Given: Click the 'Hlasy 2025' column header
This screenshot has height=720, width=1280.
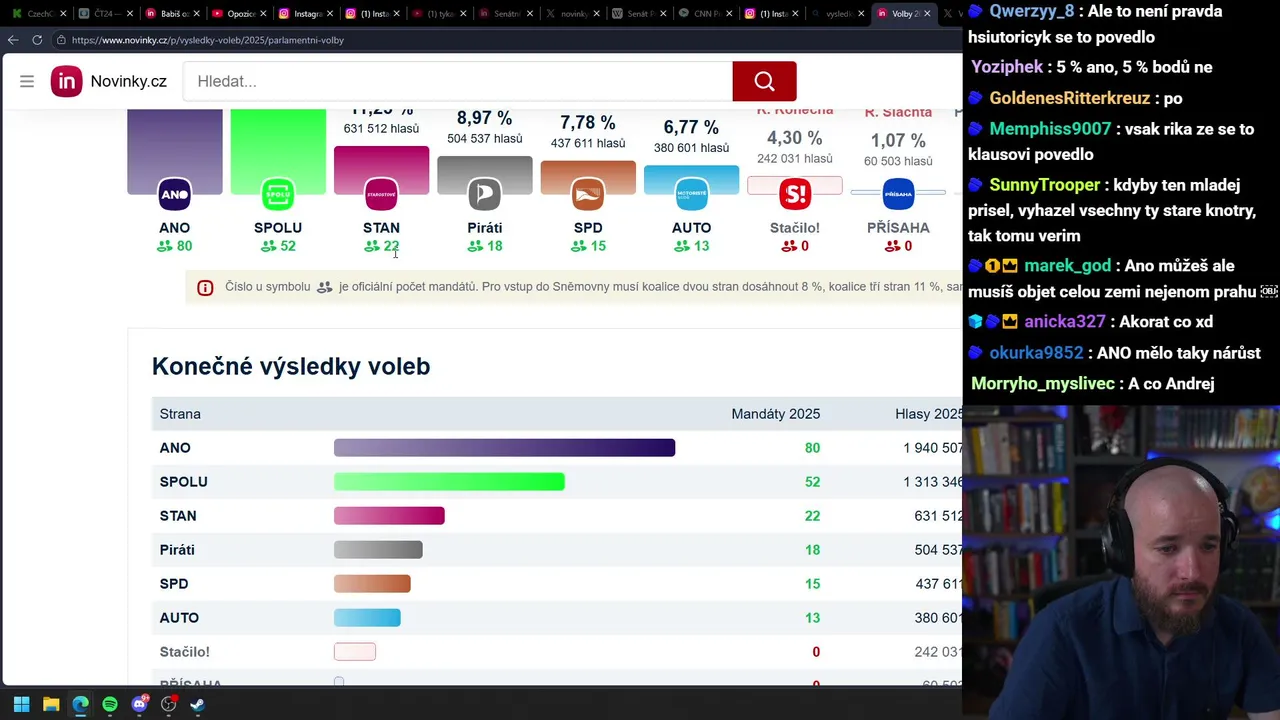Looking at the screenshot, I should point(929,414).
